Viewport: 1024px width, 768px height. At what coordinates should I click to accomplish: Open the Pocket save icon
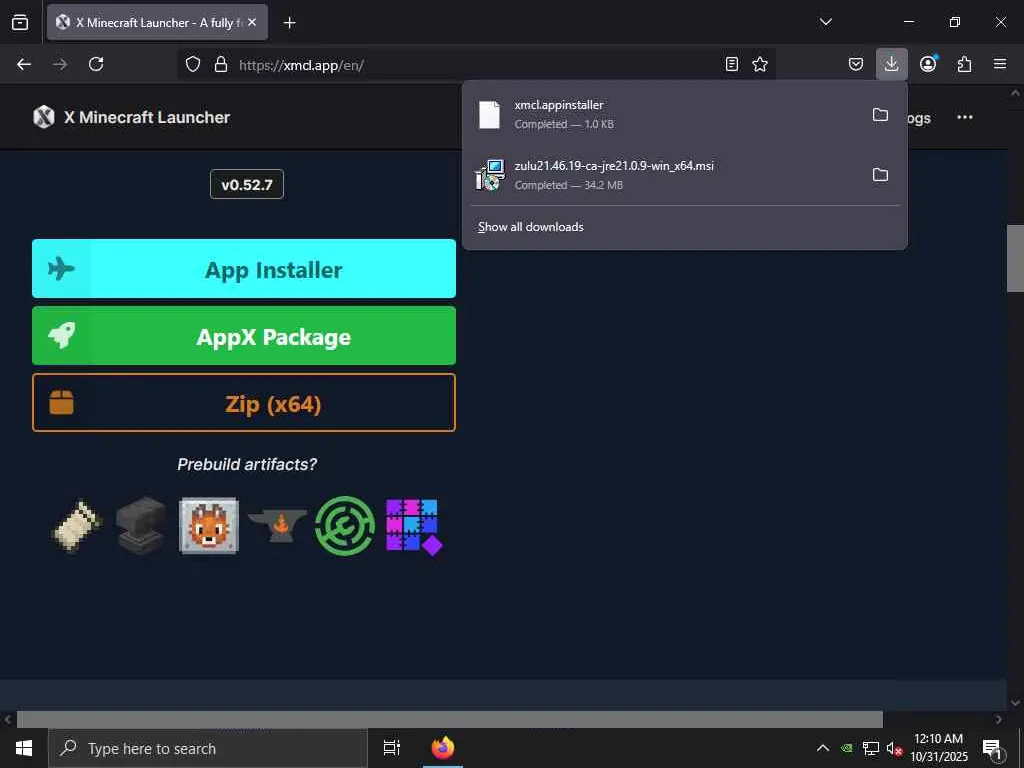tap(856, 64)
